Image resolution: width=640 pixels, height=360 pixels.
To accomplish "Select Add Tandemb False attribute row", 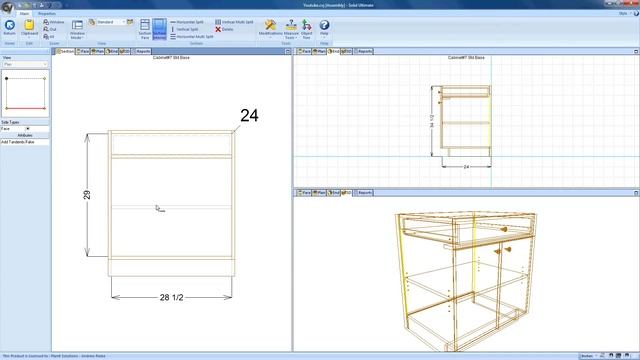I will pyautogui.click(x=25, y=142).
